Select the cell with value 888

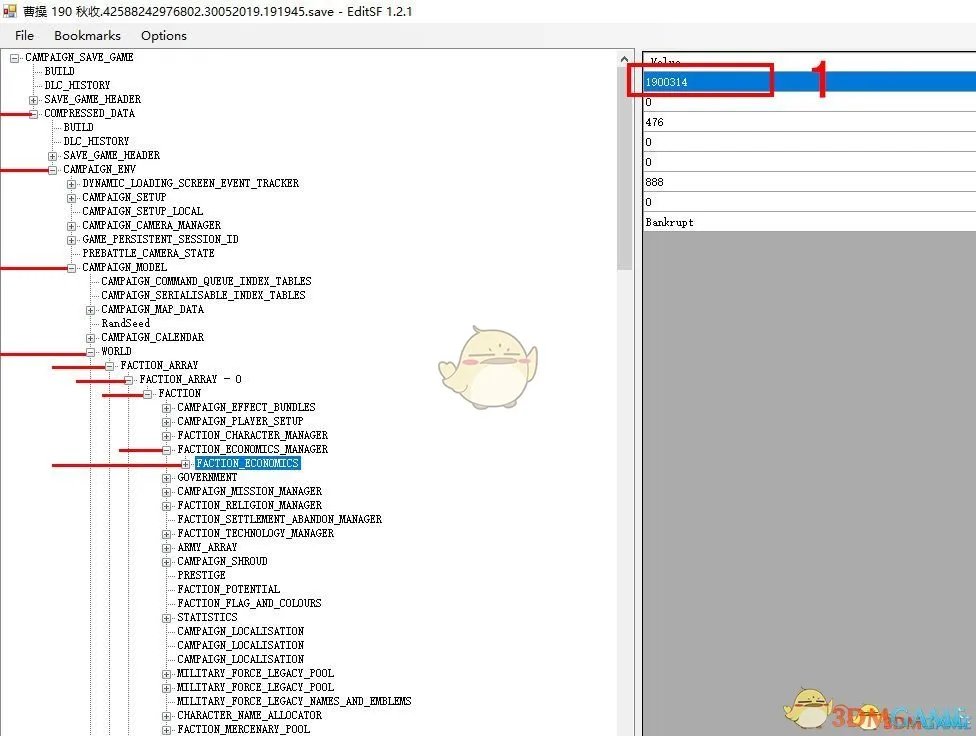pyautogui.click(x=700, y=182)
